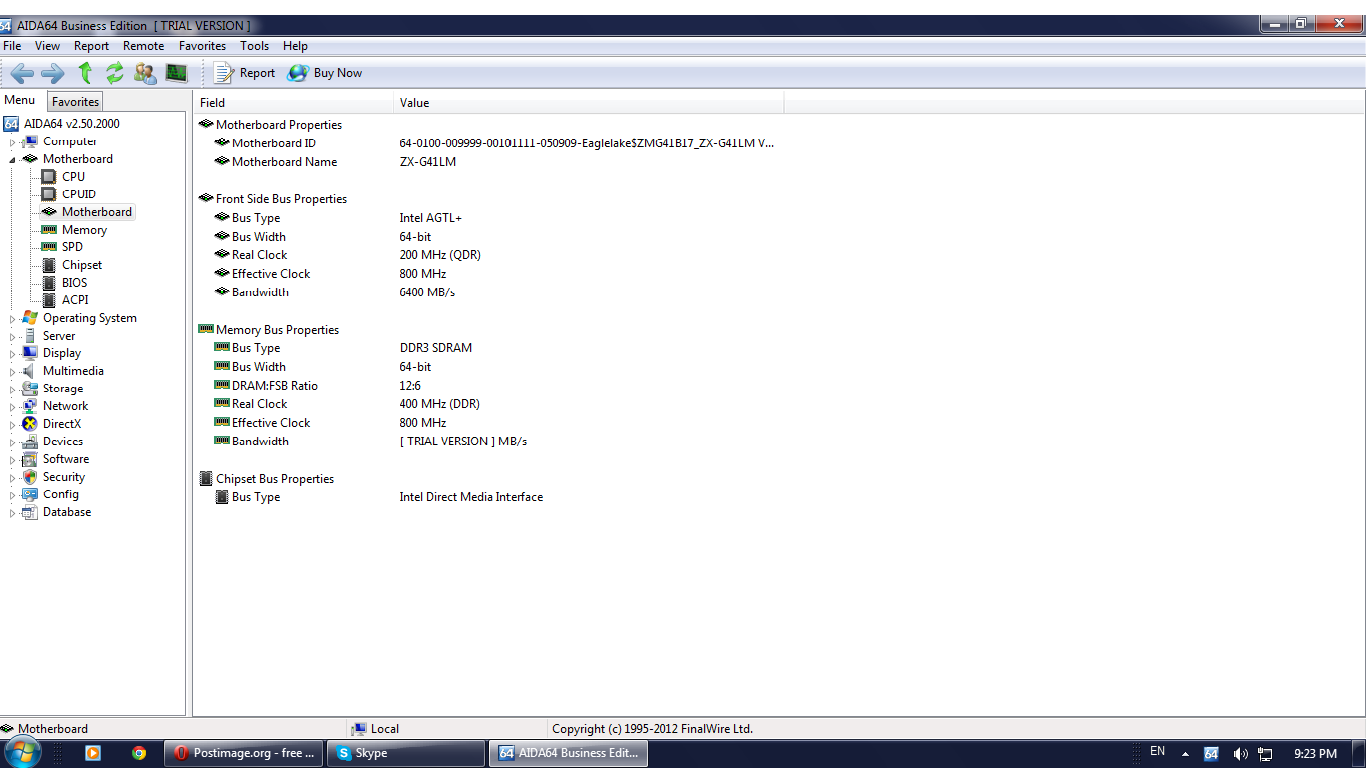Open the user management toolbar icon
The width and height of the screenshot is (1366, 768).
coord(145,73)
